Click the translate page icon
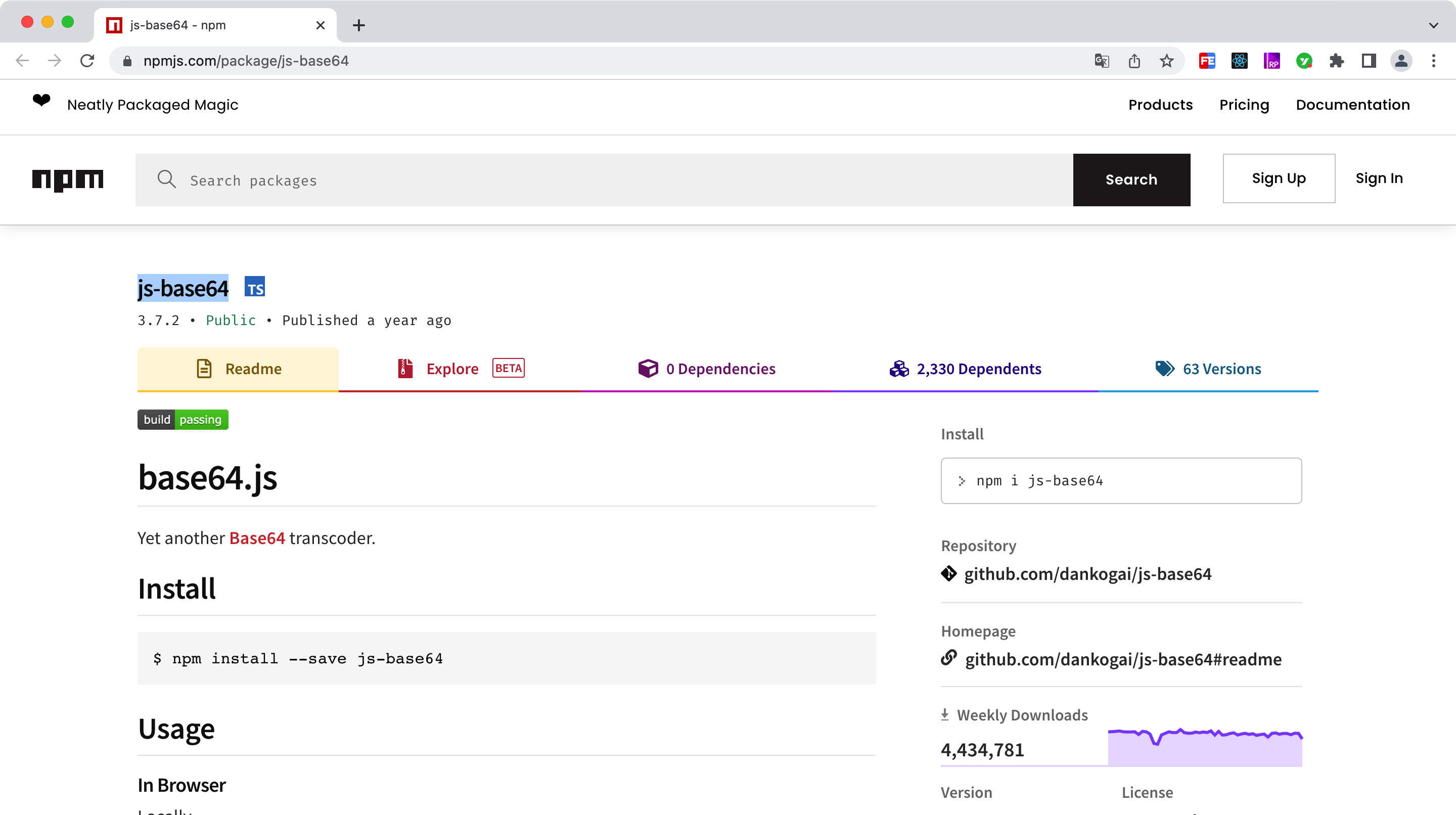 tap(1102, 61)
